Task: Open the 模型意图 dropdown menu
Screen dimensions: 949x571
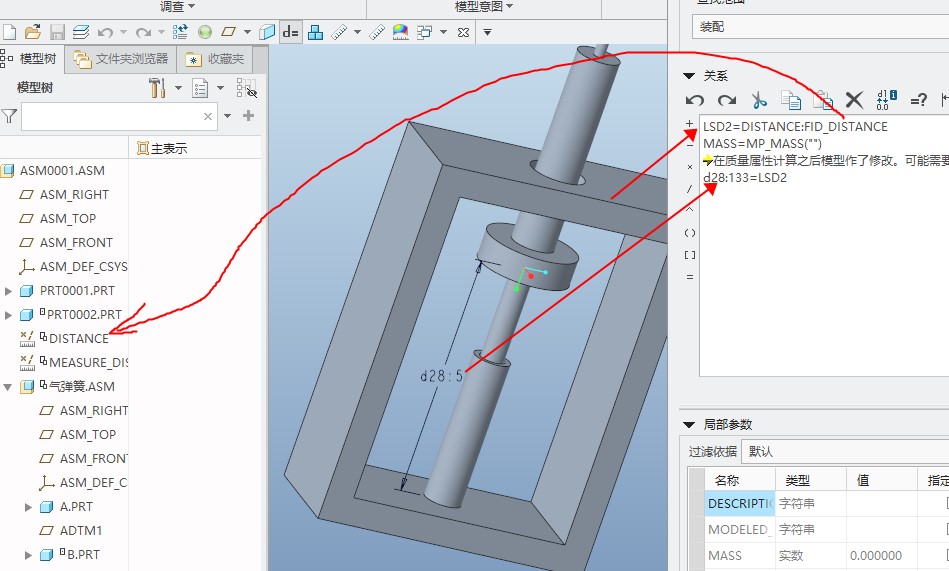Action: coord(484,7)
